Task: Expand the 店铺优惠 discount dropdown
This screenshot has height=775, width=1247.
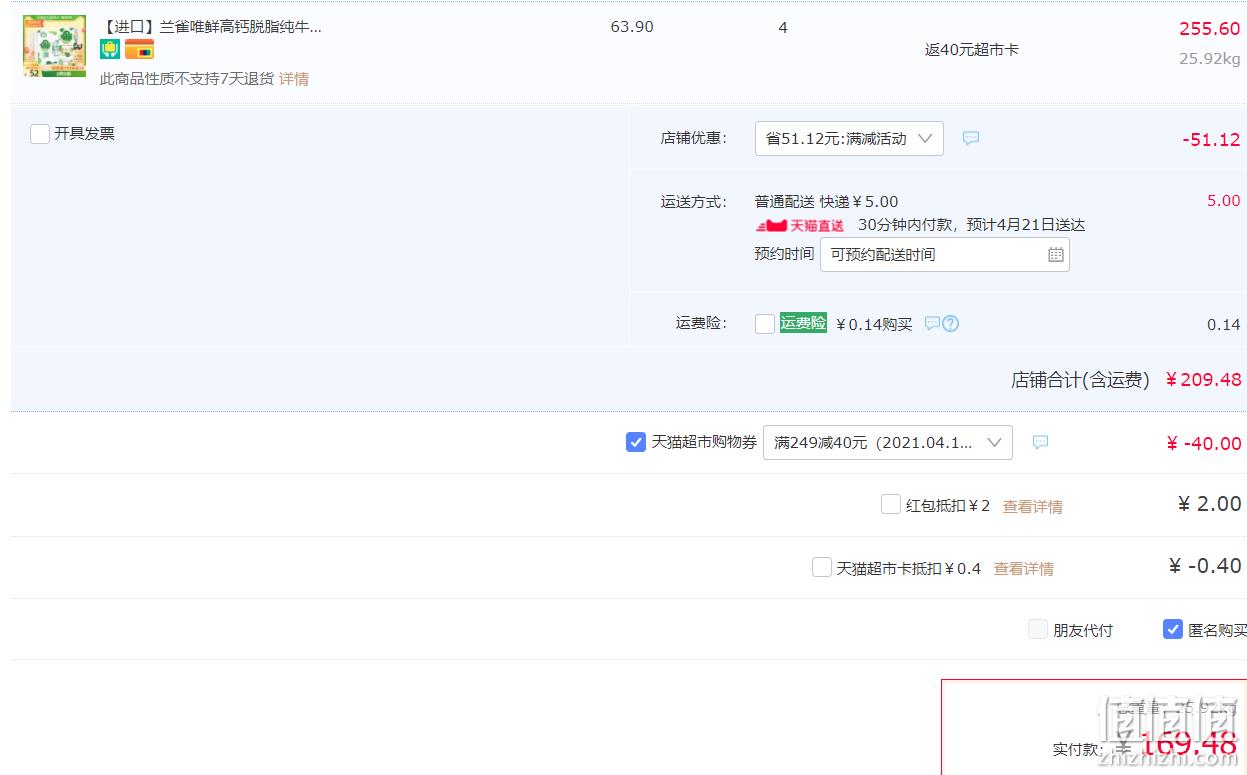Action: pos(849,139)
